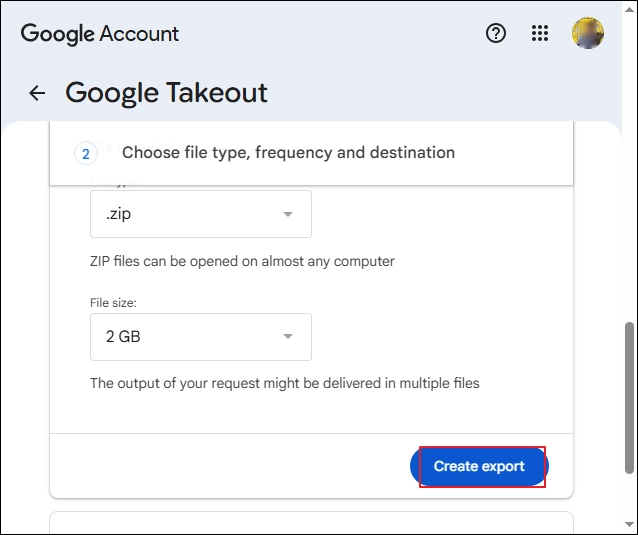Open the Google apps grid icon
Screen dimensions: 638x535
(x=540, y=33)
